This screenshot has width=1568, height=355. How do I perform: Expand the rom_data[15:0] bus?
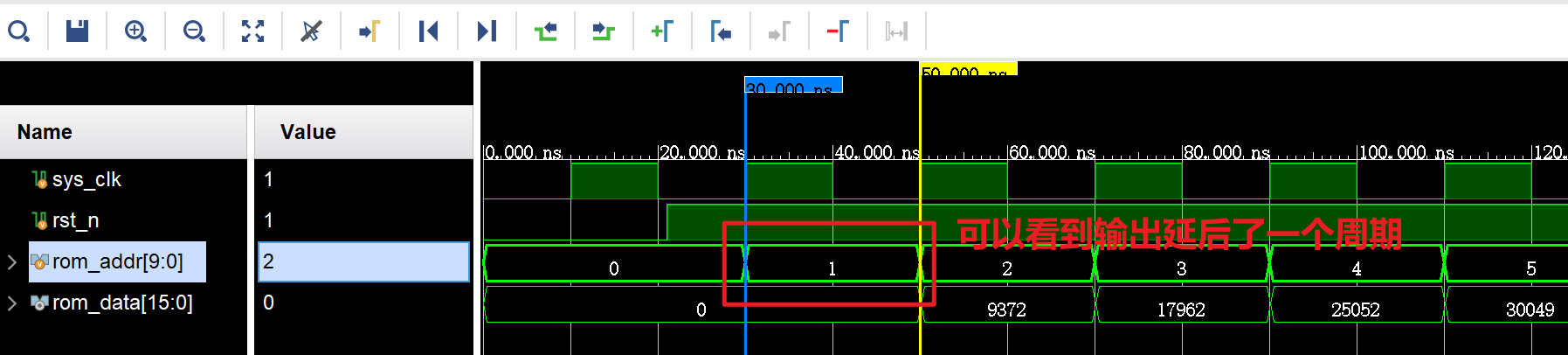11,303
